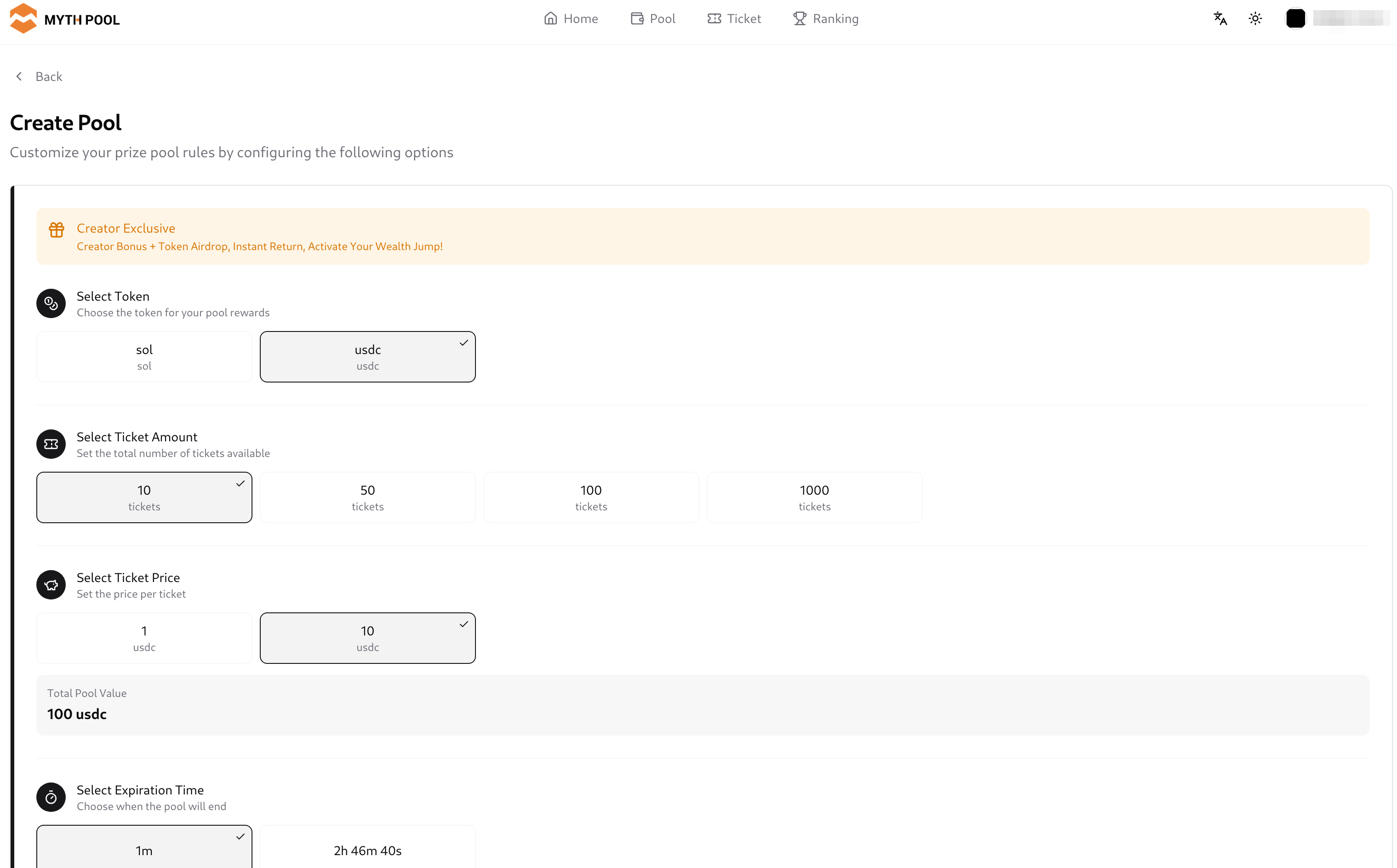This screenshot has height=868, width=1397.
Task: Click the Creator Bonus + Token Airdrop text
Action: [x=259, y=246]
